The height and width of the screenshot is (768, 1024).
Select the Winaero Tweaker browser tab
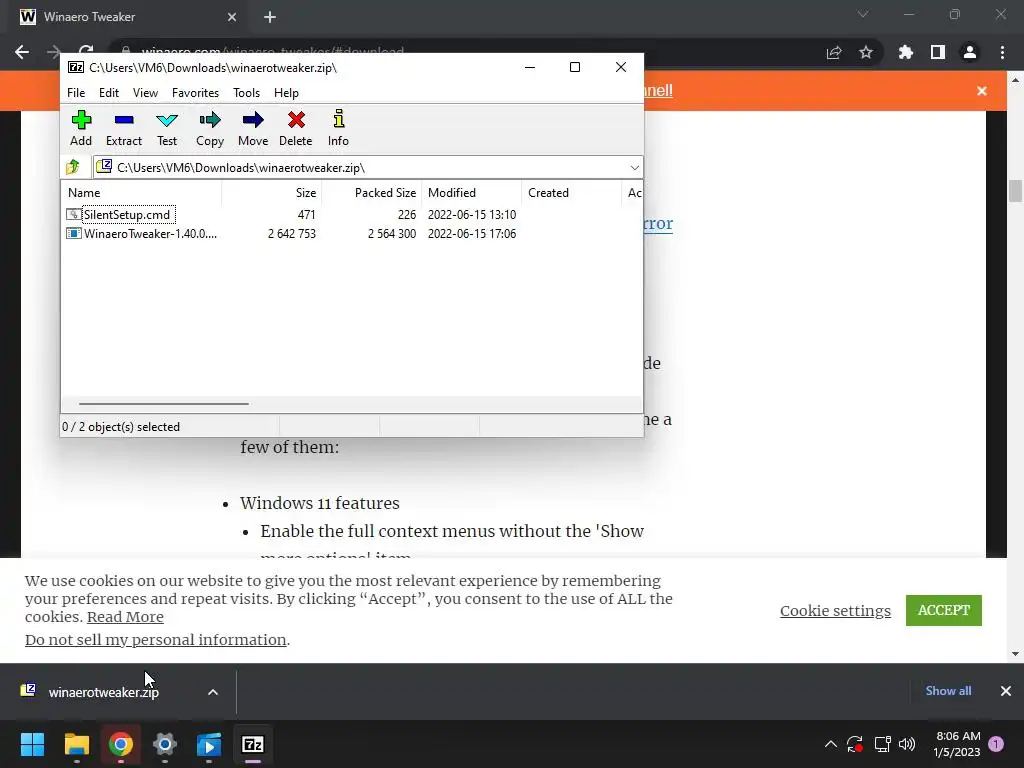[x=127, y=17]
